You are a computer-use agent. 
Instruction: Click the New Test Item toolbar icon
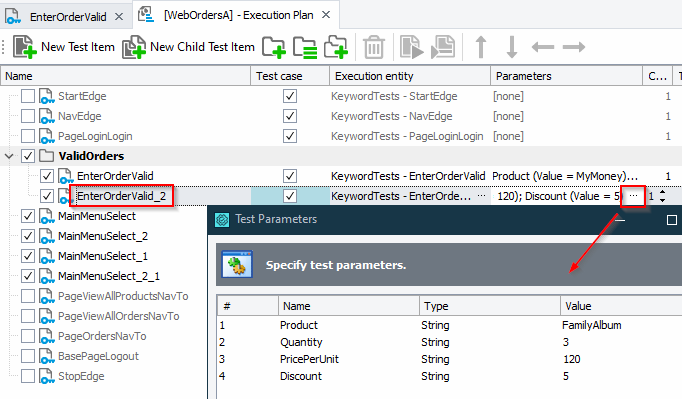click(x=24, y=47)
